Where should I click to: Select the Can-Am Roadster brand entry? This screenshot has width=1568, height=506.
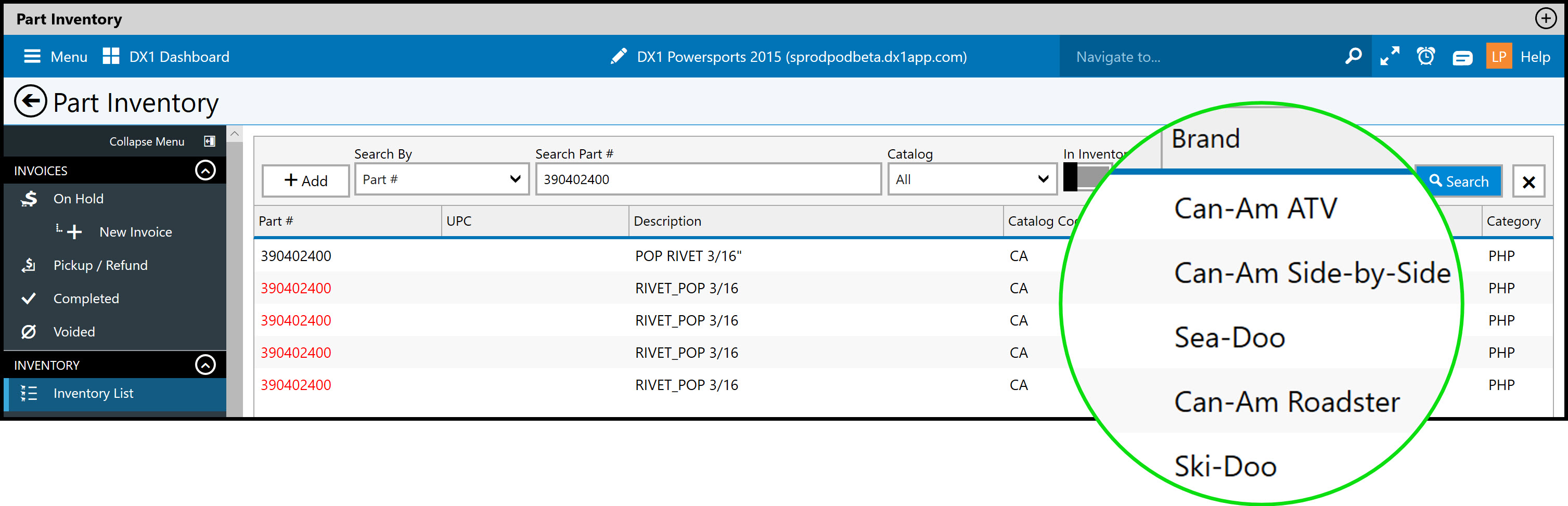pos(1287,402)
